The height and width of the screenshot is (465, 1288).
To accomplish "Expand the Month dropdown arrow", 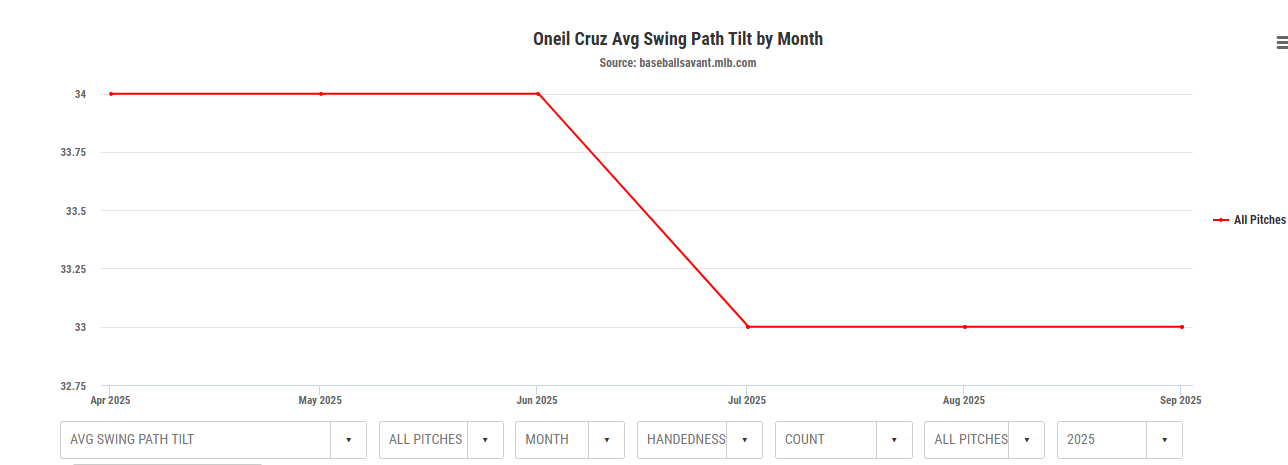I will tap(606, 440).
